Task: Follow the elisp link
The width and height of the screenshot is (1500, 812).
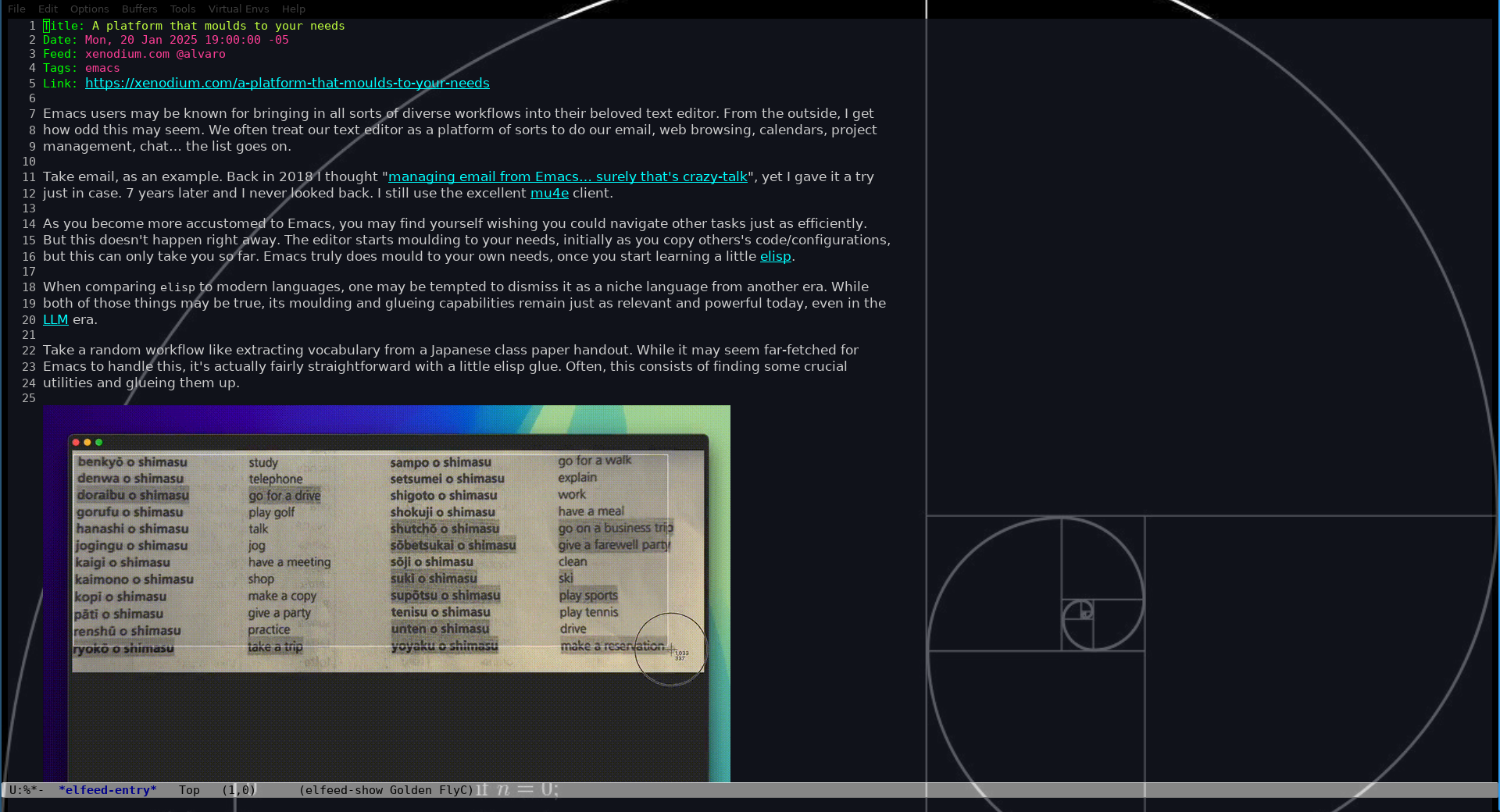Action: [x=775, y=256]
